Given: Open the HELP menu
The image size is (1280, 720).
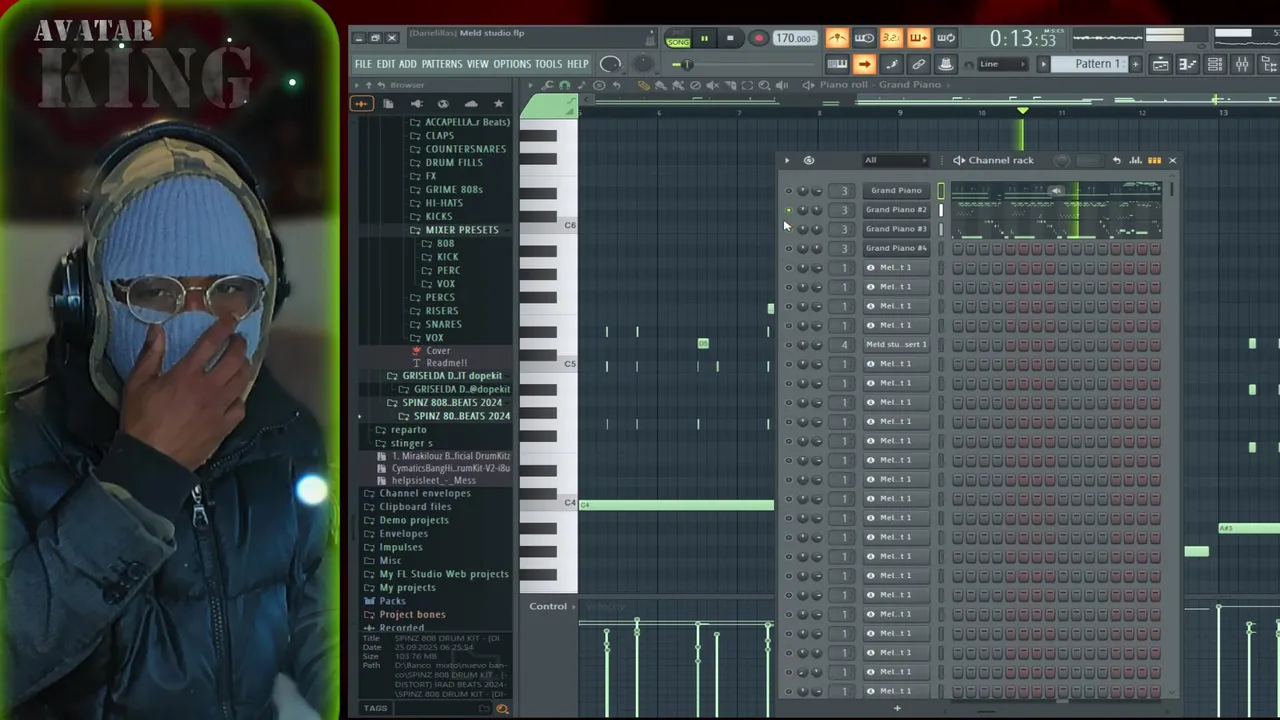Looking at the screenshot, I should tap(578, 64).
